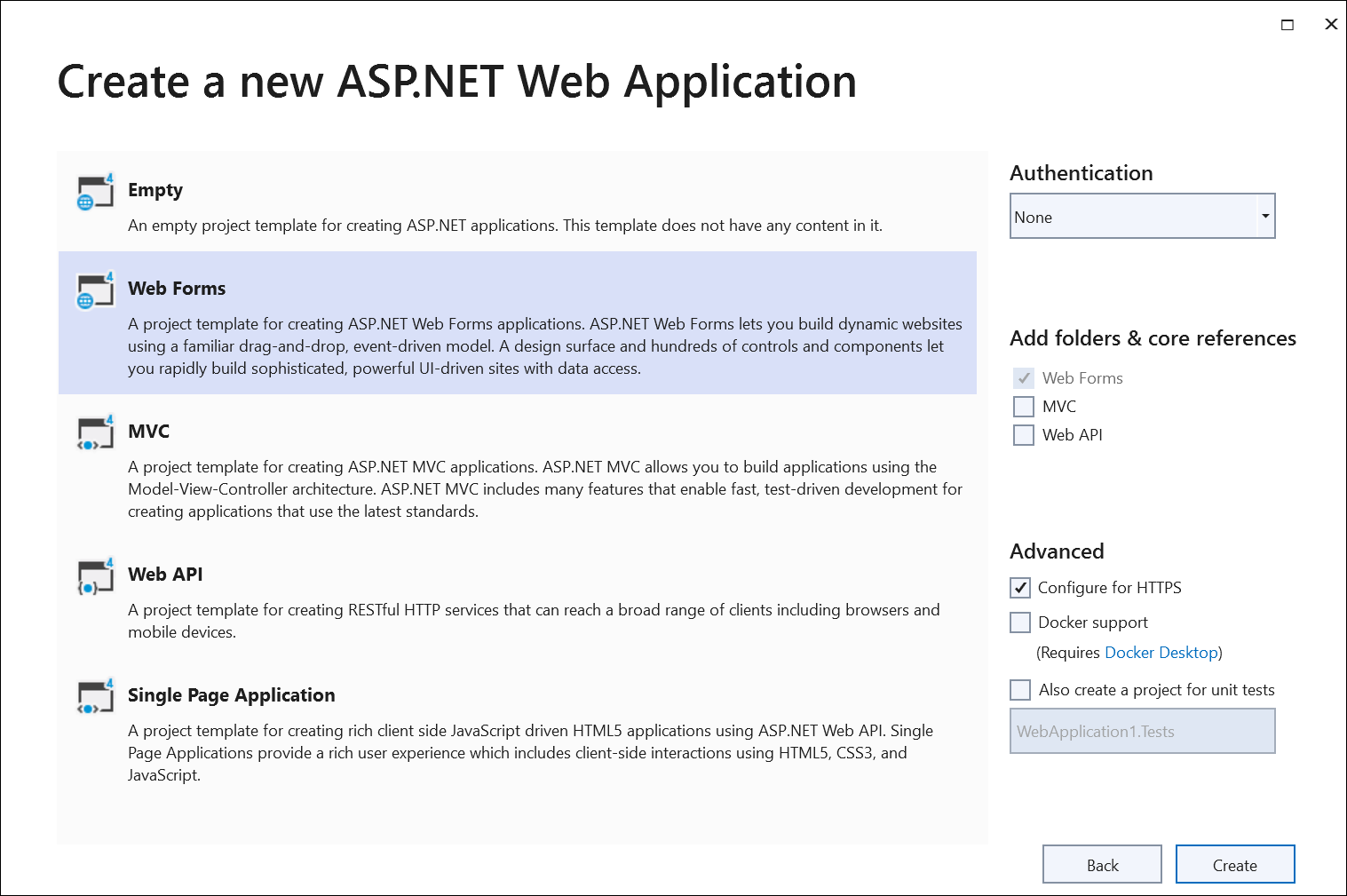
Task: Choose the MVC template title
Action: point(148,432)
